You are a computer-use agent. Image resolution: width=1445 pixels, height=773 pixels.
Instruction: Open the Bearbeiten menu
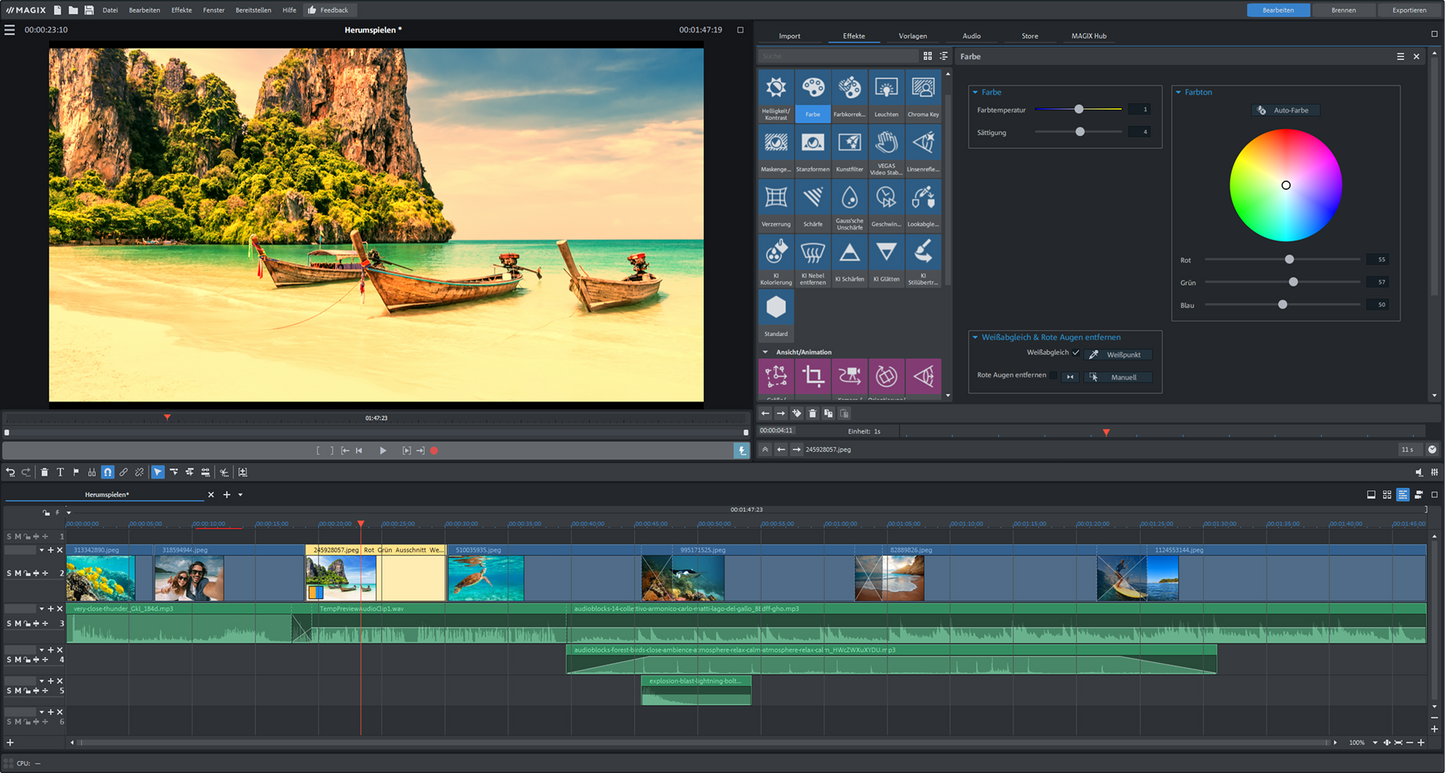(x=143, y=9)
